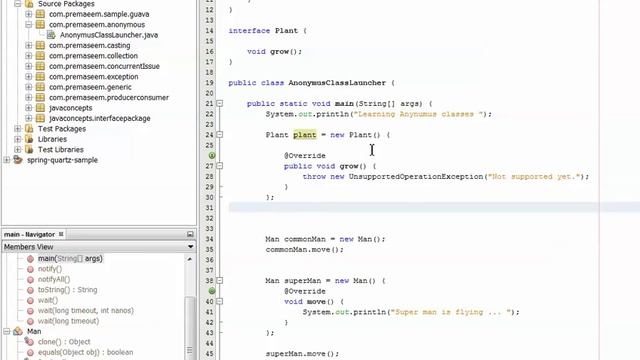
Task: Expand the spring-quartz-sample project
Action: (7, 160)
